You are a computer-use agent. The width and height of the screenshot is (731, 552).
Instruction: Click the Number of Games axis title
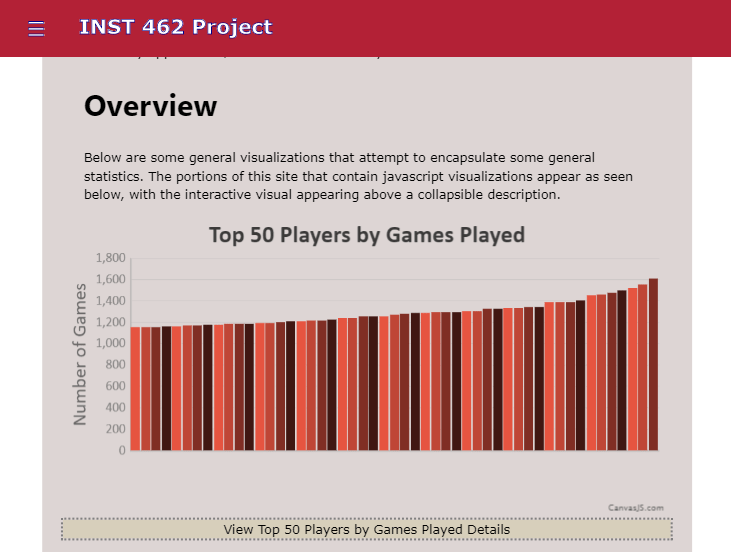(x=80, y=354)
